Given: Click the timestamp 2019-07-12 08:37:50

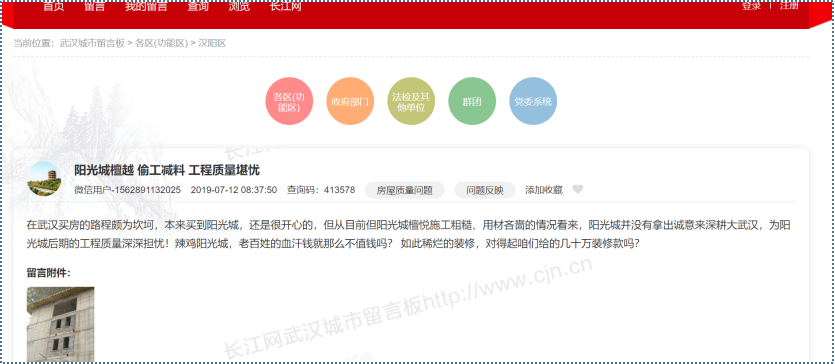Looking at the screenshot, I should click(234, 190).
